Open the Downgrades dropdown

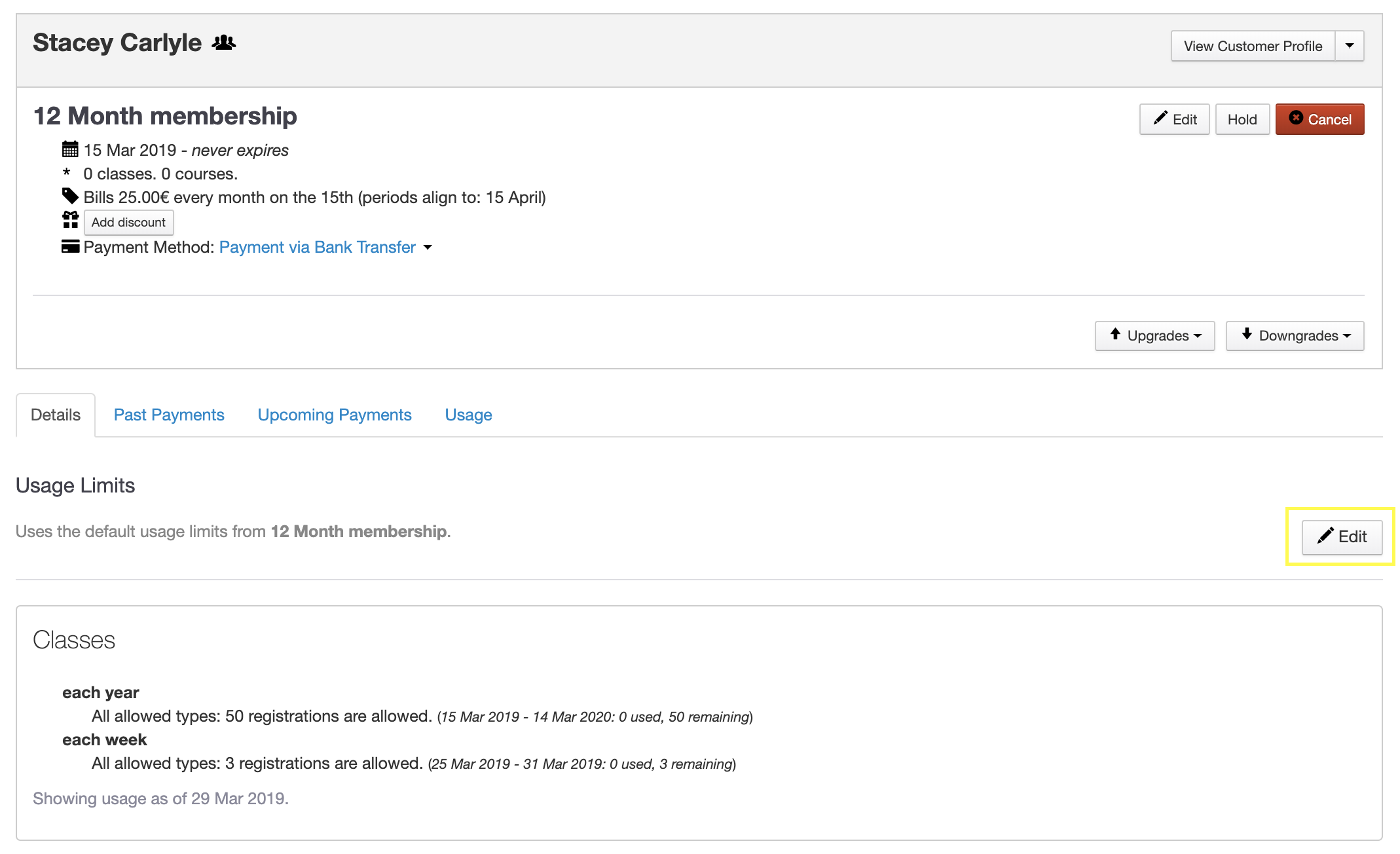(x=1295, y=335)
